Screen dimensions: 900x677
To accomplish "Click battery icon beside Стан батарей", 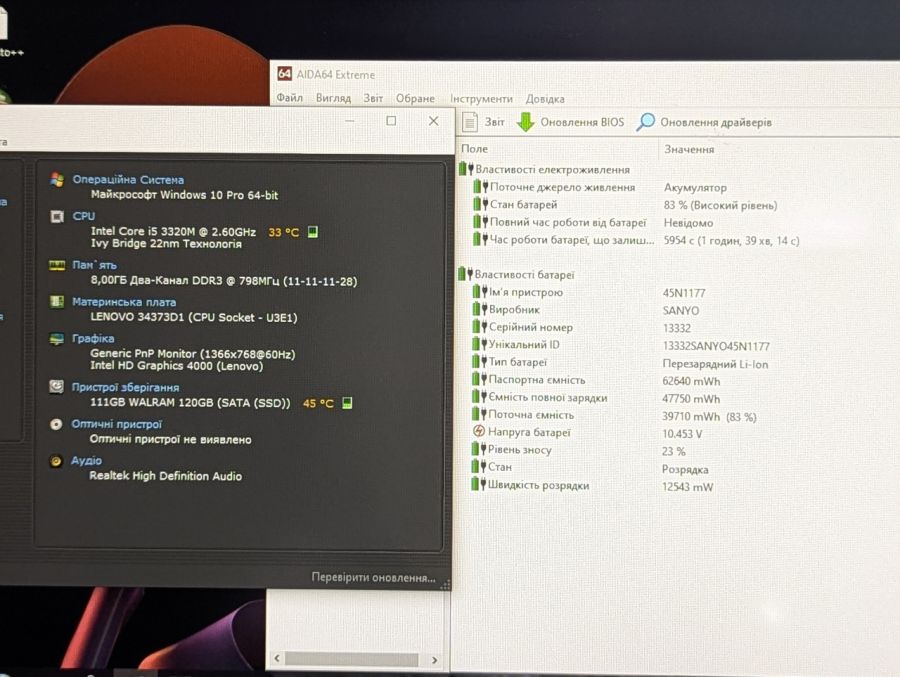I will (x=480, y=204).
